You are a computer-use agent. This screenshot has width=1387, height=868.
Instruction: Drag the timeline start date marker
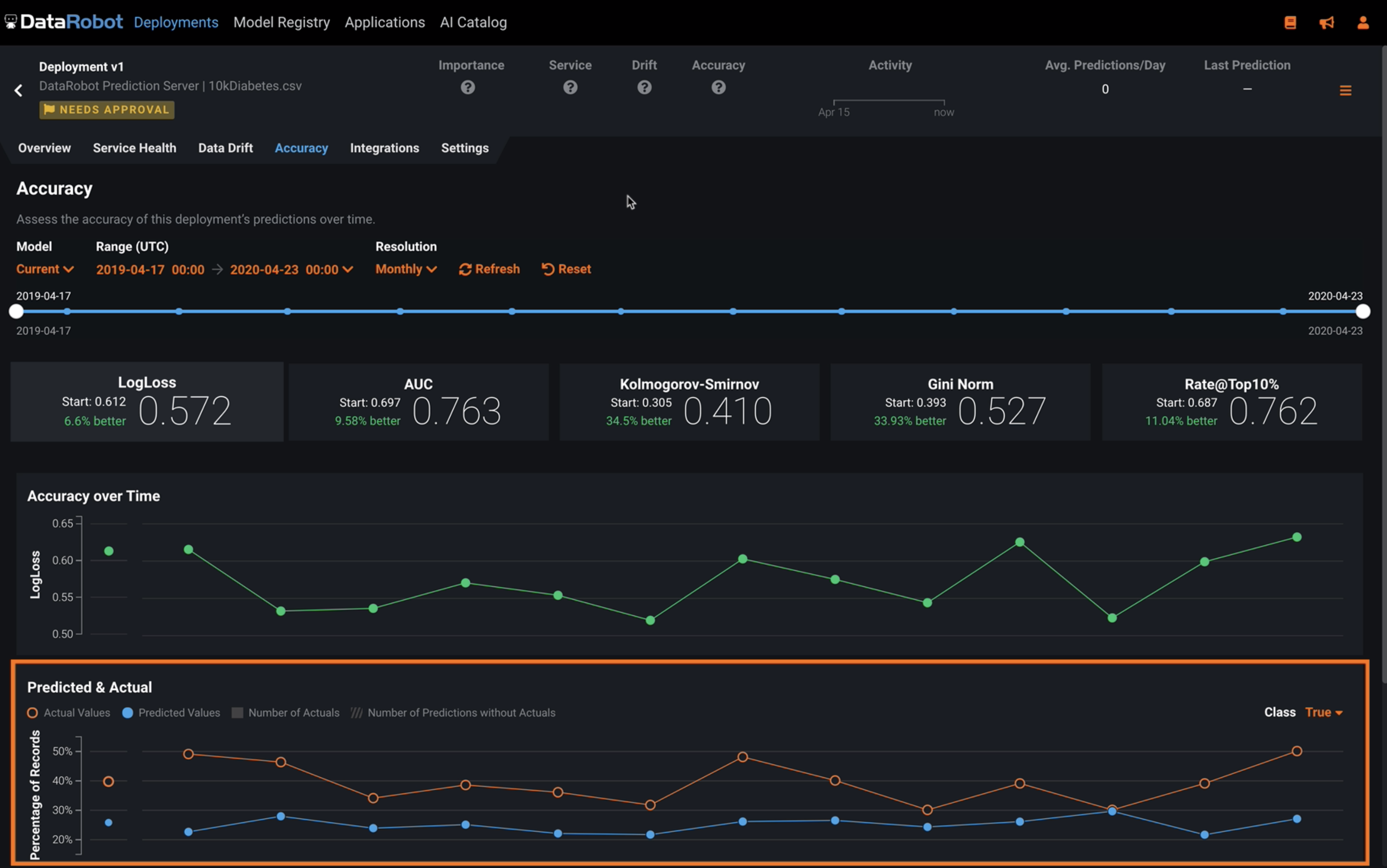point(16,311)
